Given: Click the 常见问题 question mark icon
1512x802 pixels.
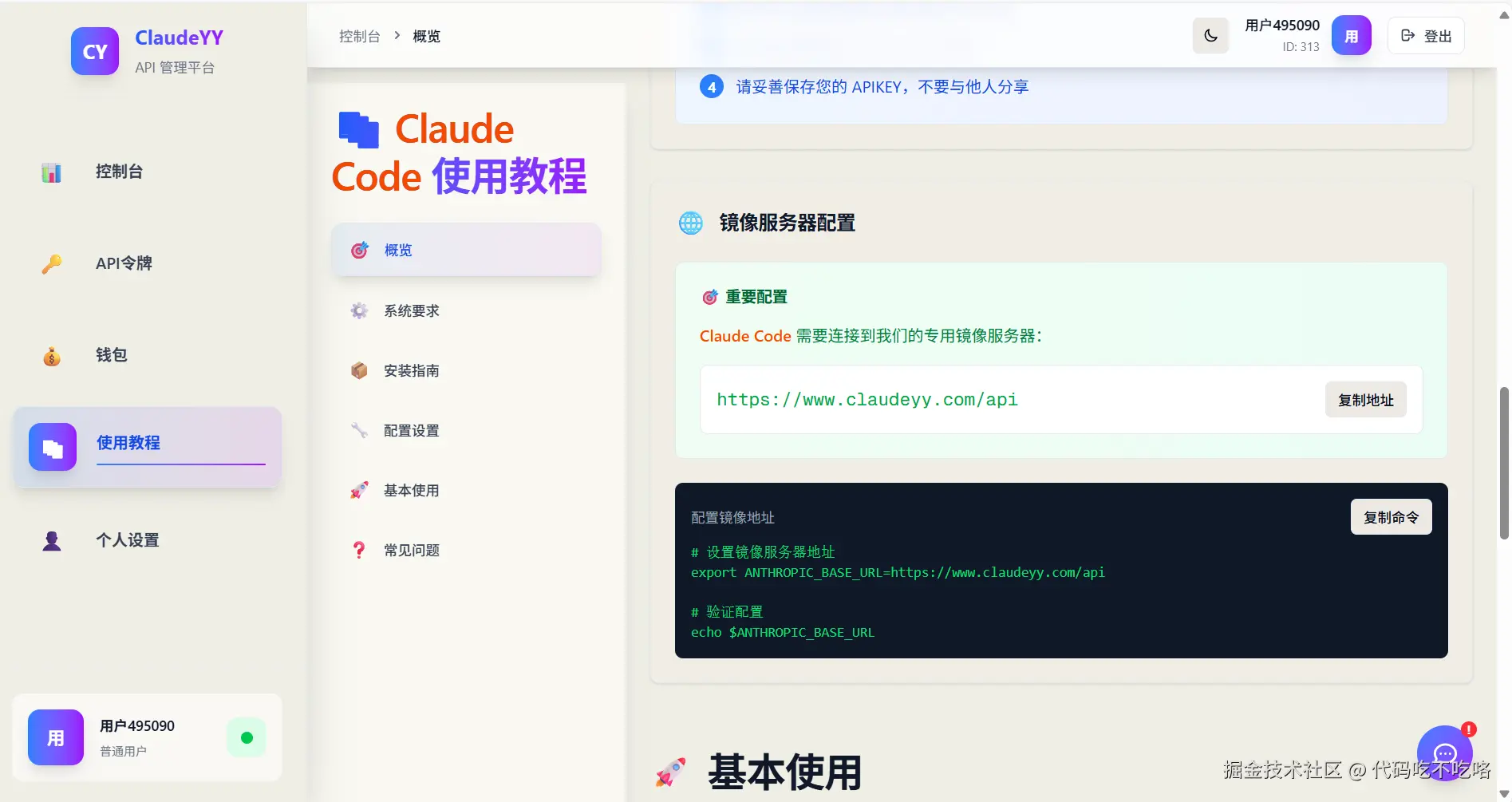Looking at the screenshot, I should 360,550.
